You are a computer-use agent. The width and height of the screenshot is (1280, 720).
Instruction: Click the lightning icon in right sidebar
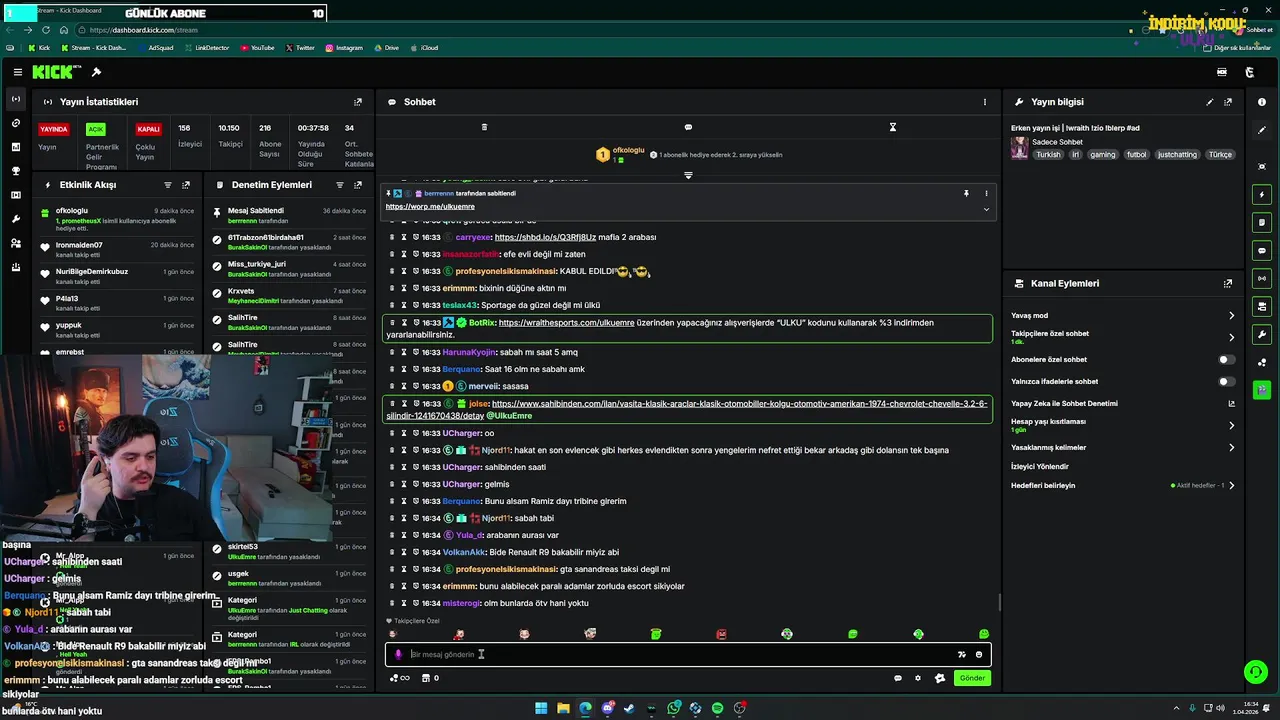[x=1262, y=195]
